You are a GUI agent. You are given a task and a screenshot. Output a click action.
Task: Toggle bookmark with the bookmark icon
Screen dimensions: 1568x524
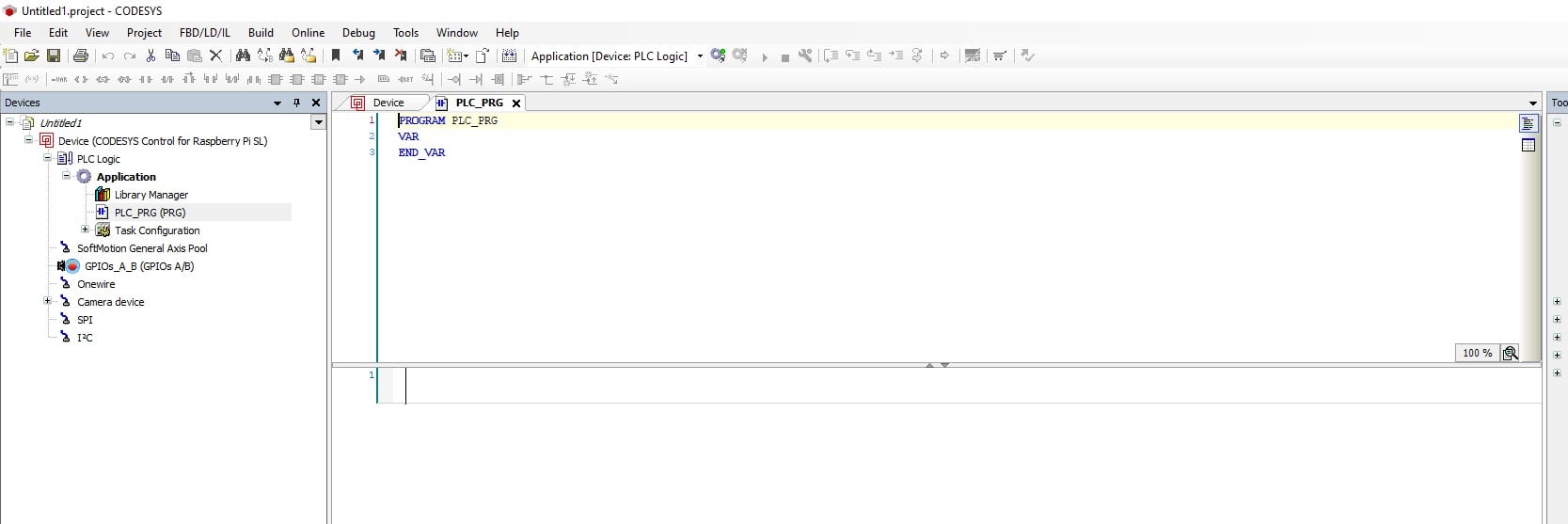[336, 56]
